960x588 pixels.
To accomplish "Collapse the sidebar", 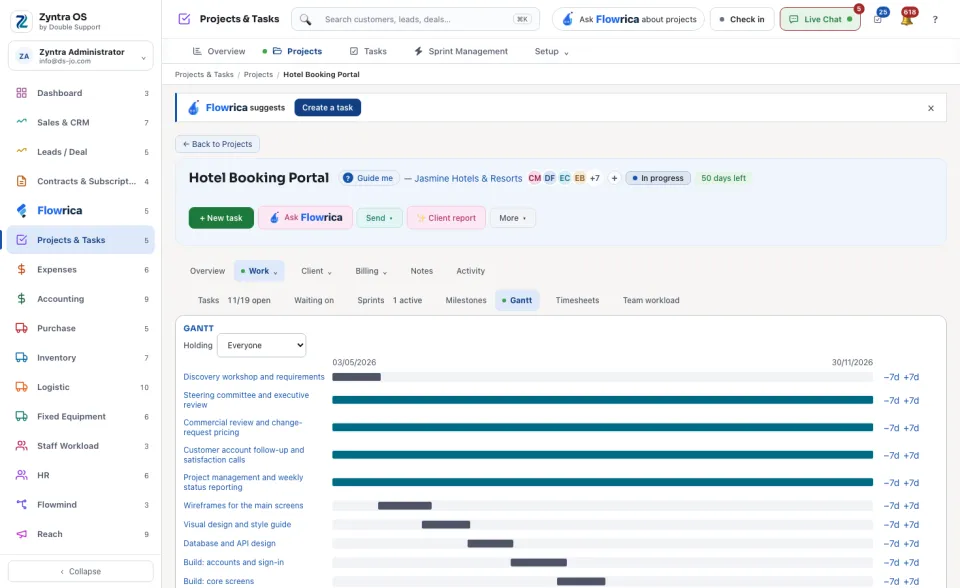I will coord(81,571).
